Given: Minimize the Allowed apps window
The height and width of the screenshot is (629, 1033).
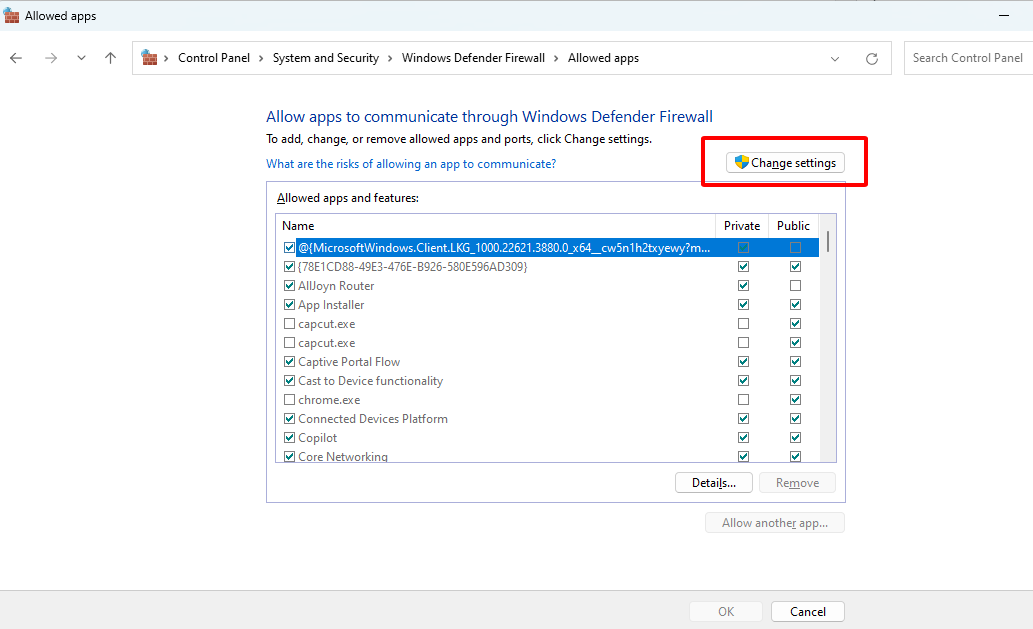Looking at the screenshot, I should (x=1004, y=15).
